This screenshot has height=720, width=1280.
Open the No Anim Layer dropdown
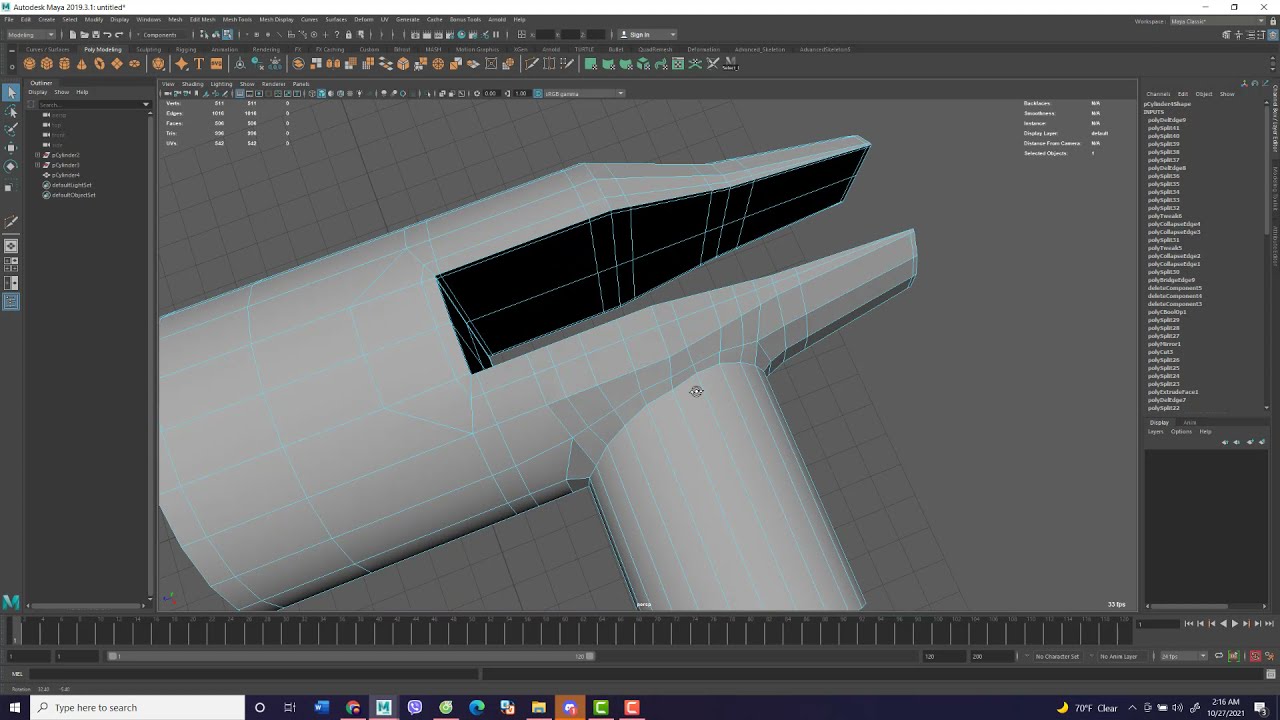(1122, 656)
